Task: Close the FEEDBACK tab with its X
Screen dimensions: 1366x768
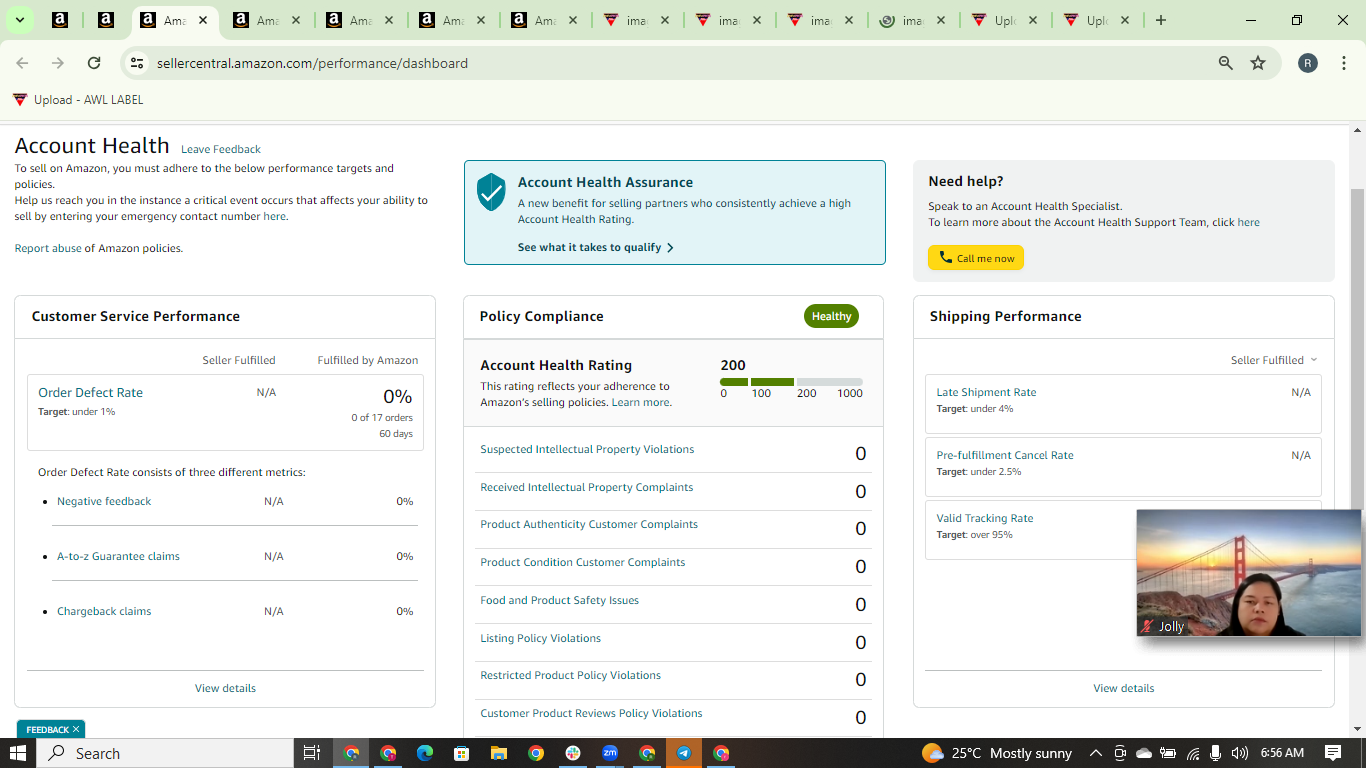Action: 75,729
